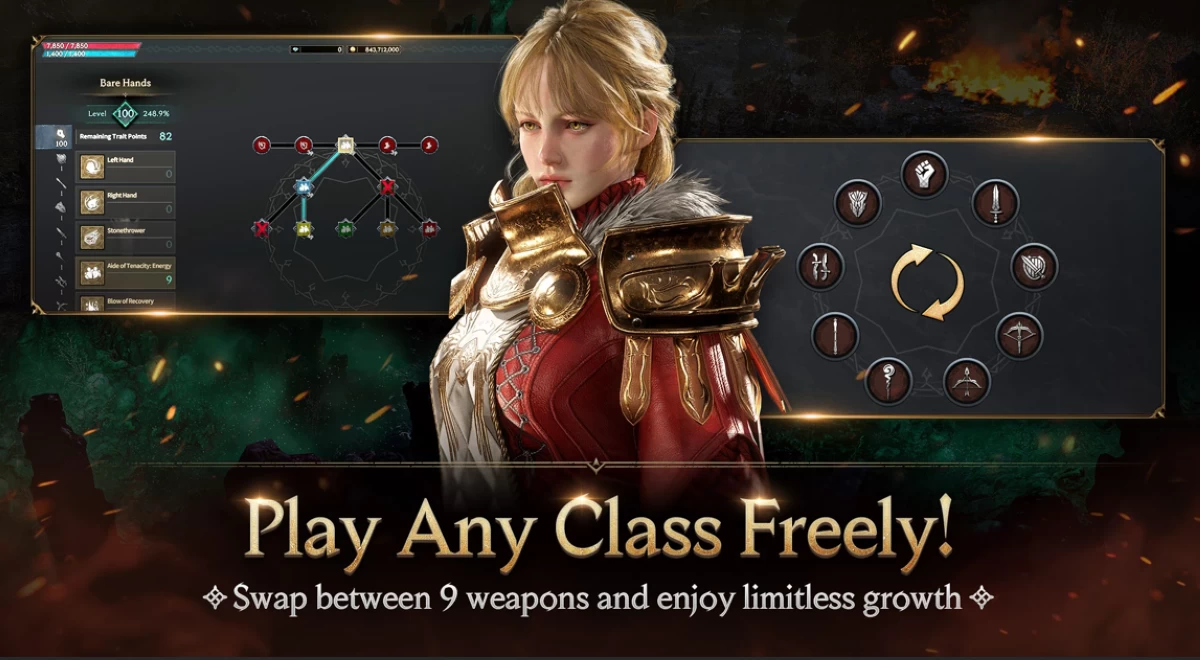Select the bare fist weapon icon

coord(924,175)
